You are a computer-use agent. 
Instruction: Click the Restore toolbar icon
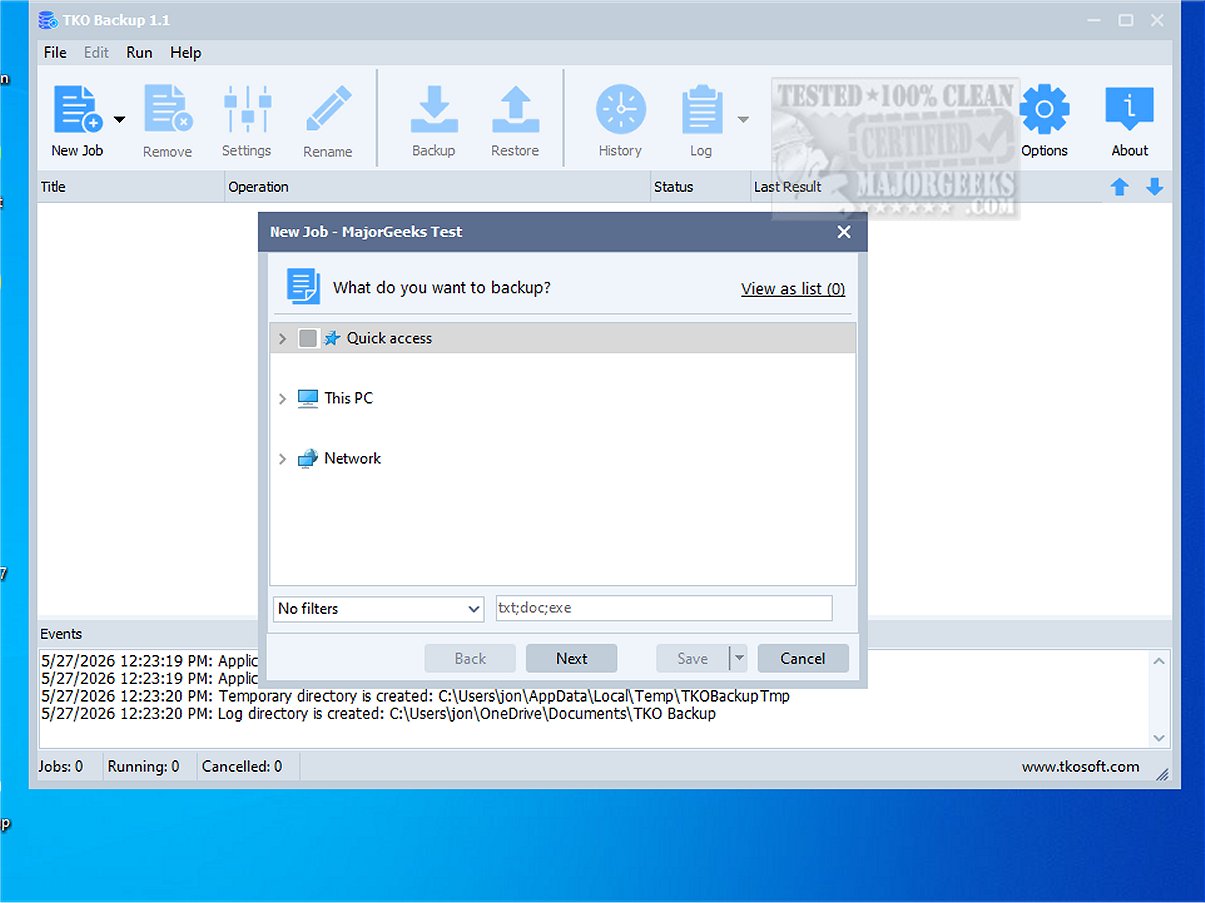[515, 110]
